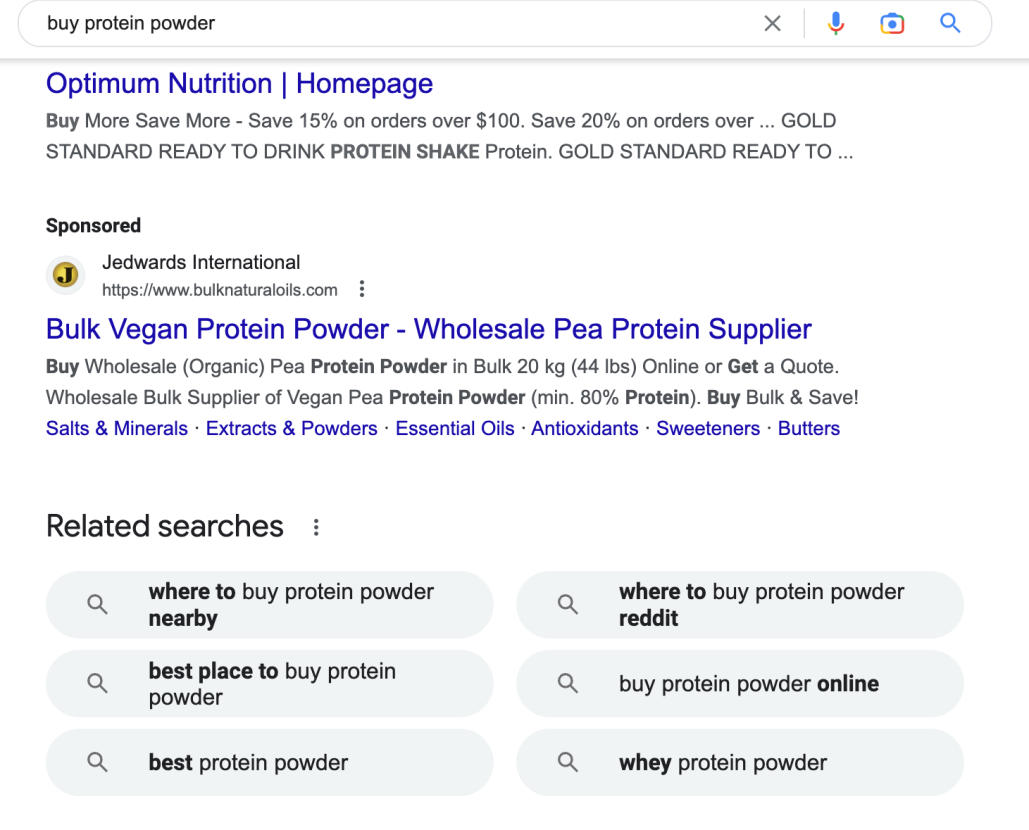Clear the search box with the X icon
The height and width of the screenshot is (830, 1029).
click(772, 24)
